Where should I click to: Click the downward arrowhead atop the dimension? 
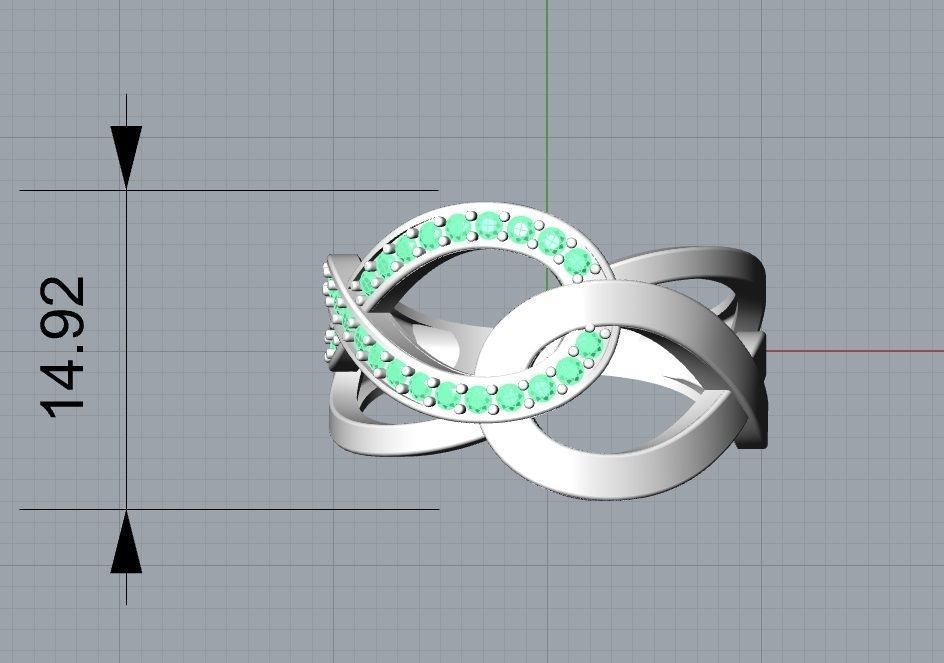[x=126, y=158]
